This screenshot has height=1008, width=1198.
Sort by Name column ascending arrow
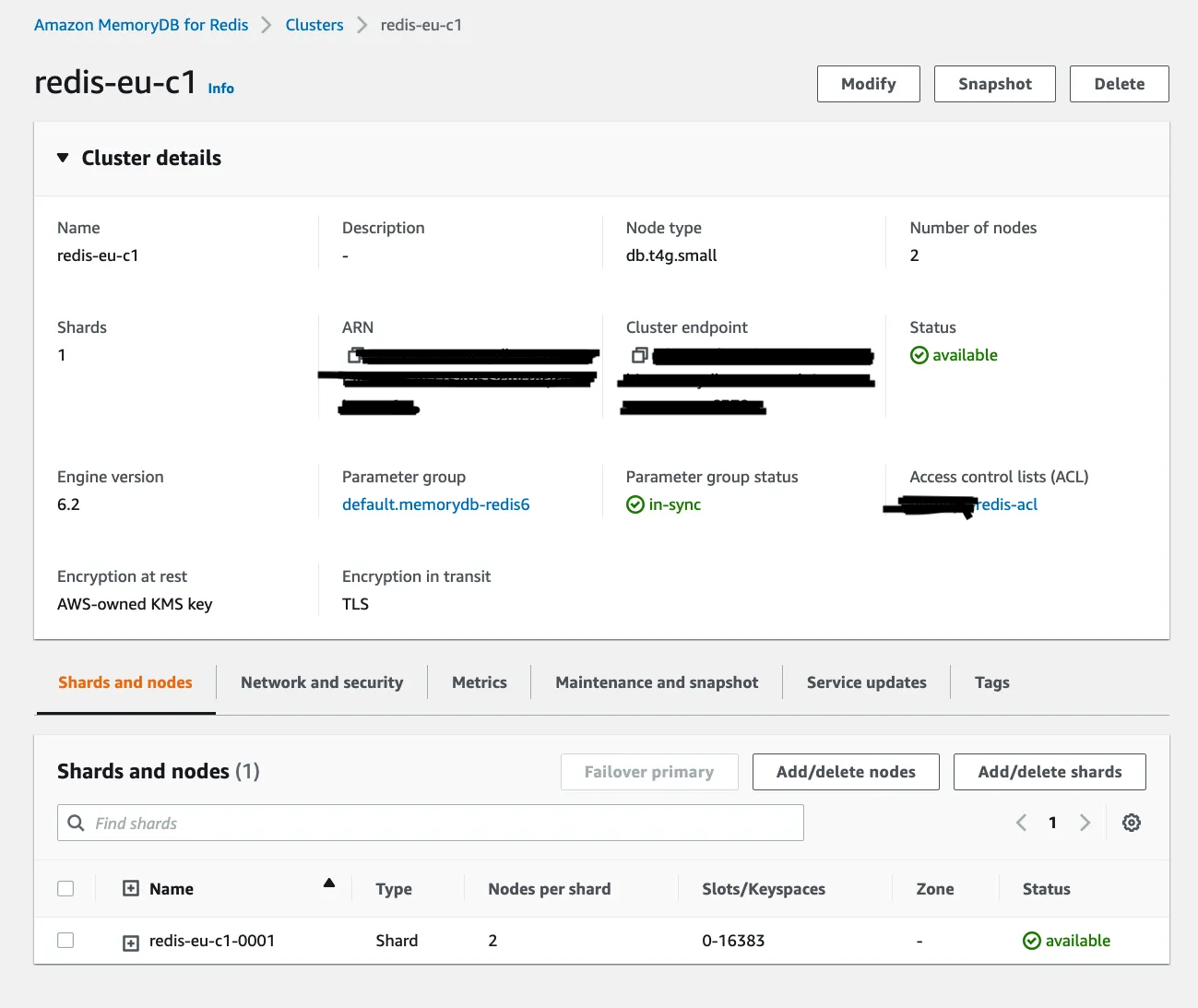pos(329,883)
